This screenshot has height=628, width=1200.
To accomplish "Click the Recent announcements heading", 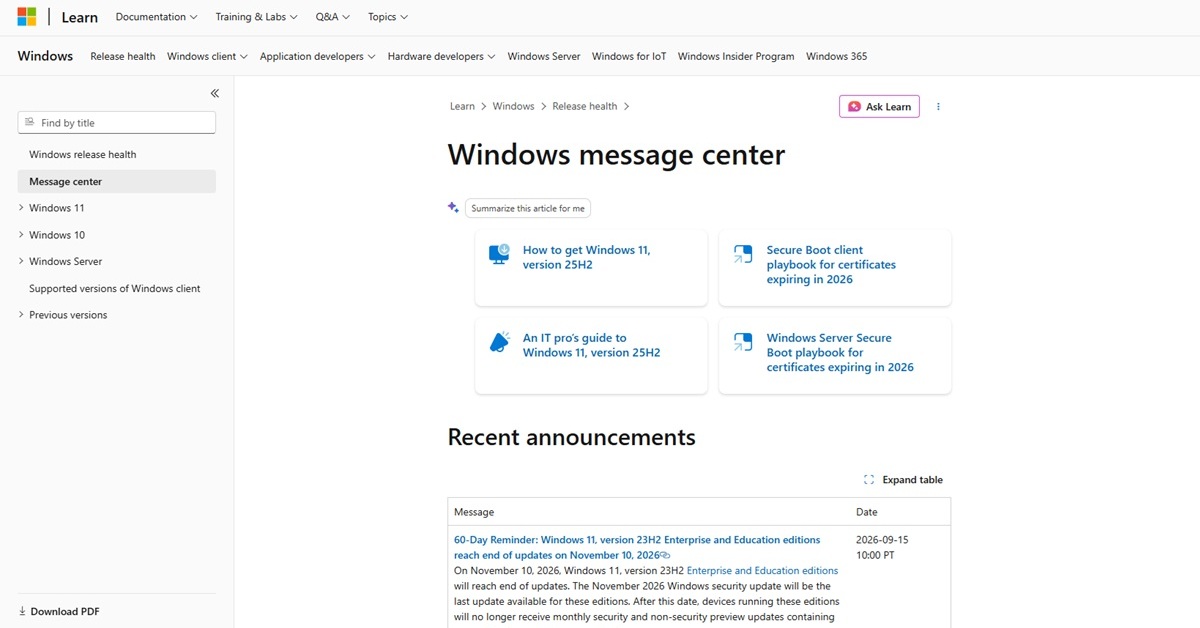I will tap(571, 437).
